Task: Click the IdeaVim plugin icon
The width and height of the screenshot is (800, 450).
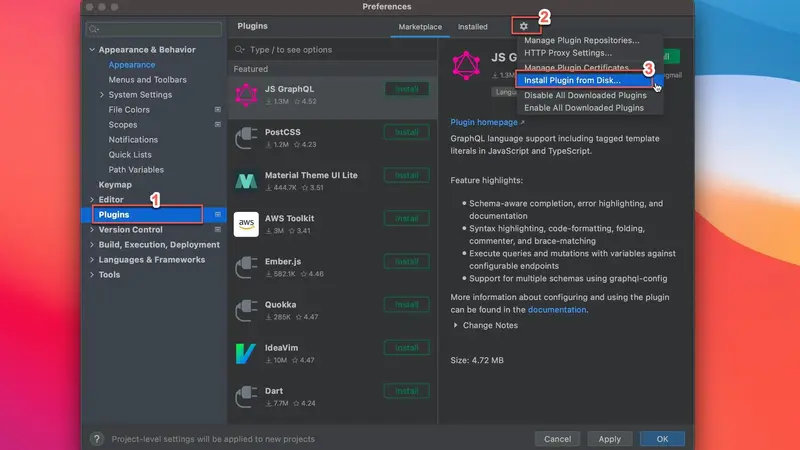Action: coord(246,354)
